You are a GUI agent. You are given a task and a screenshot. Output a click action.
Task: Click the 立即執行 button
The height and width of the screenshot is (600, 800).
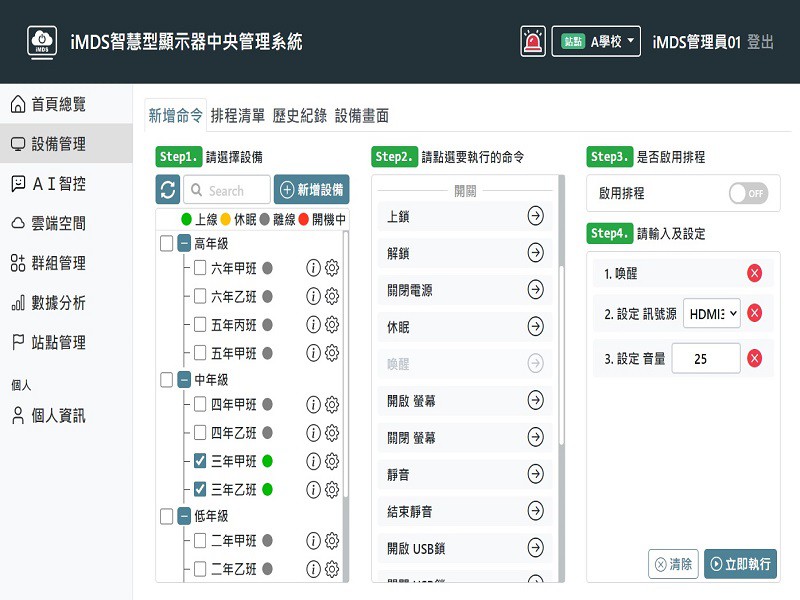(740, 564)
